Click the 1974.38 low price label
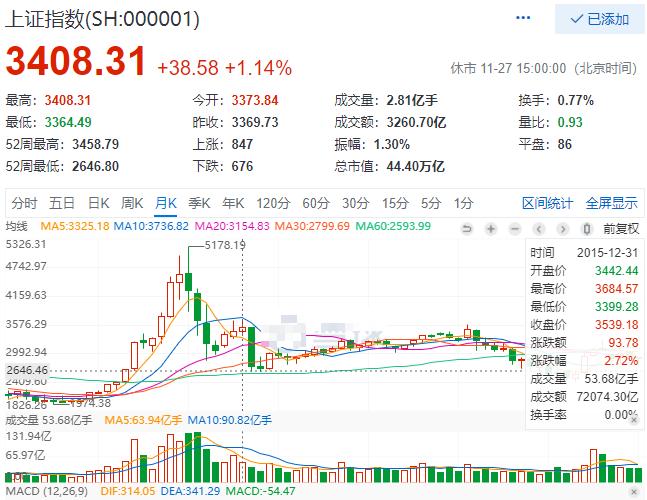This screenshot has width=647, height=500. [90, 403]
